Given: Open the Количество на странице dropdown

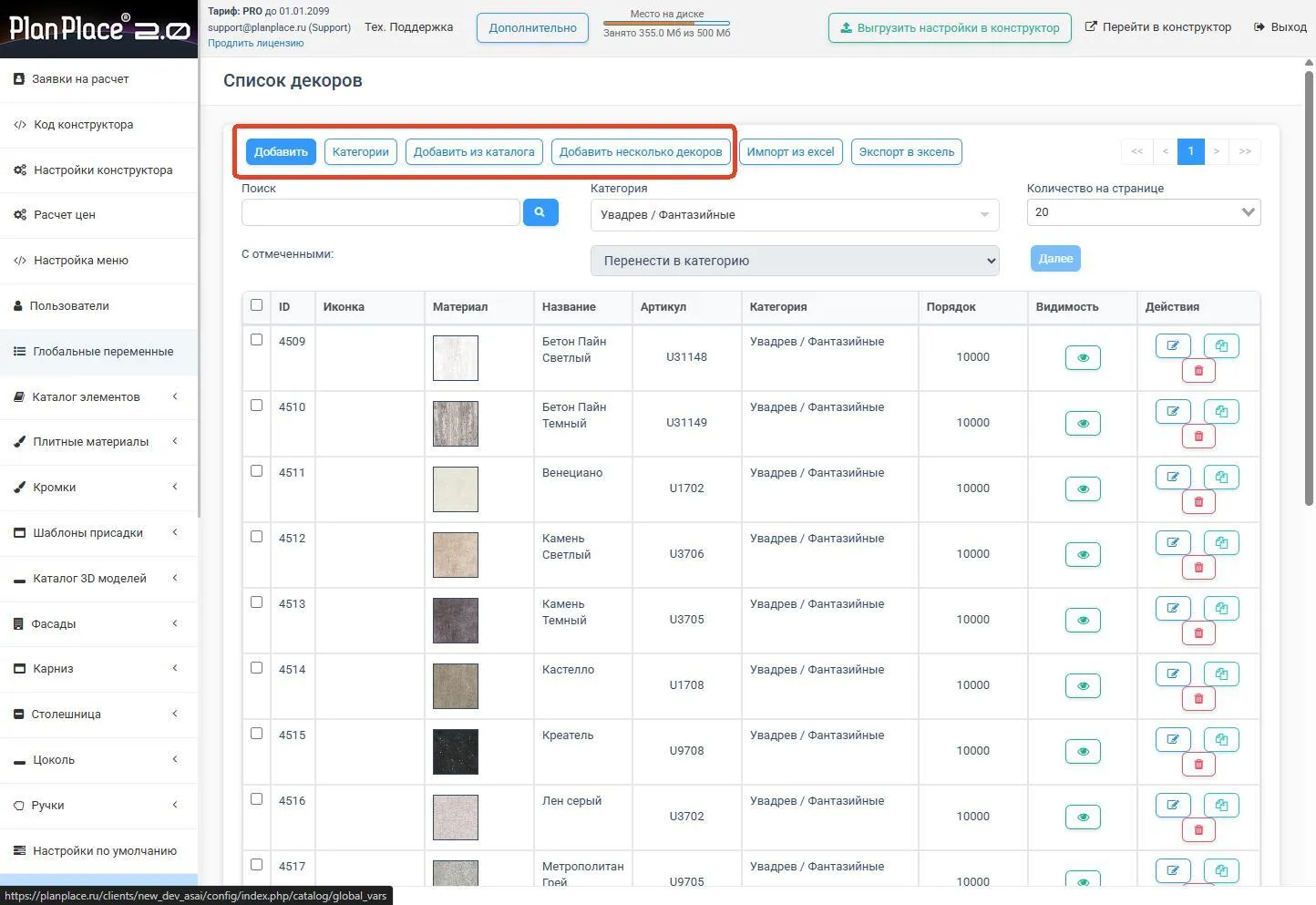Looking at the screenshot, I should [x=1144, y=212].
